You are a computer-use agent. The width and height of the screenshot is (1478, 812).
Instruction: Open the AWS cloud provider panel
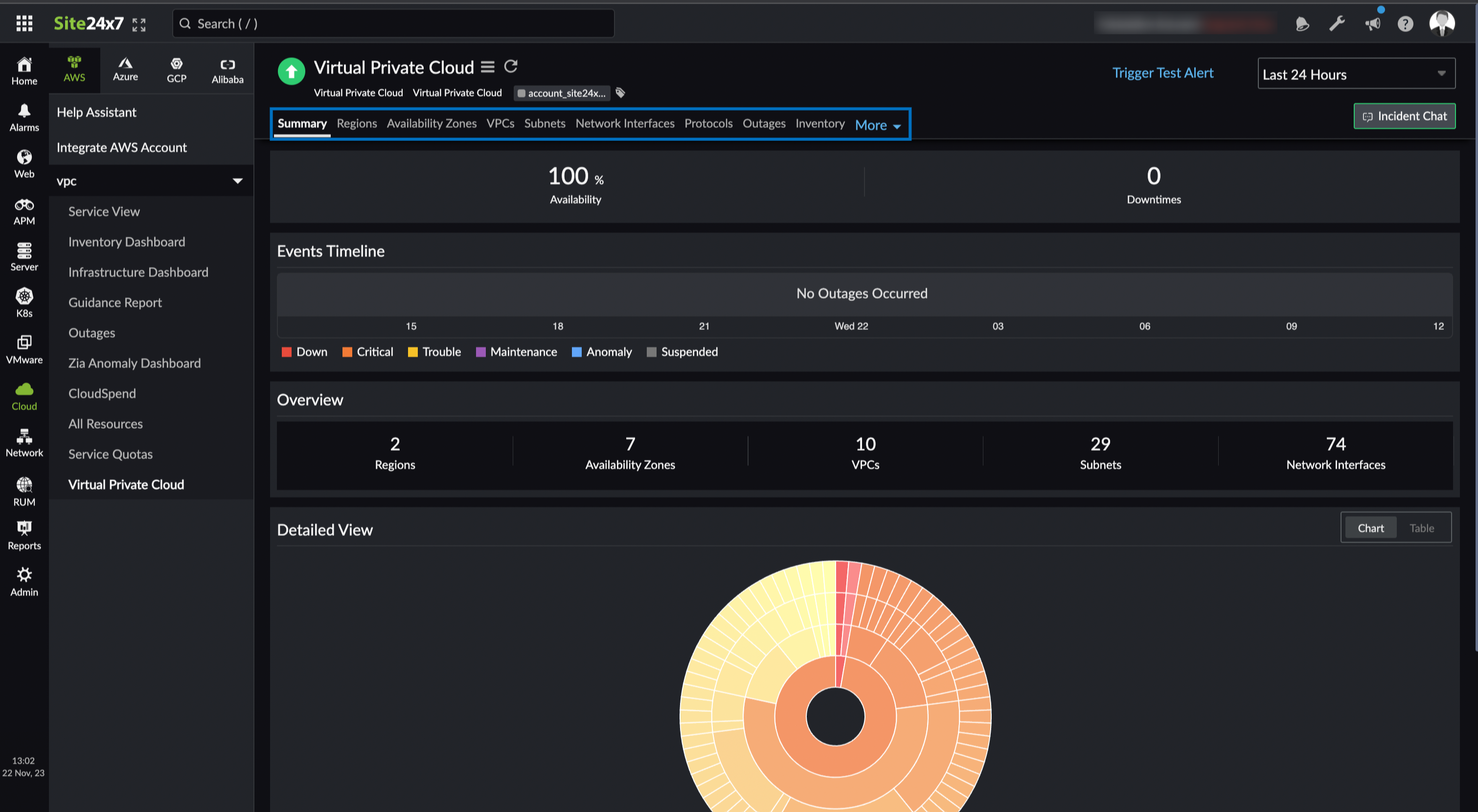point(74,69)
